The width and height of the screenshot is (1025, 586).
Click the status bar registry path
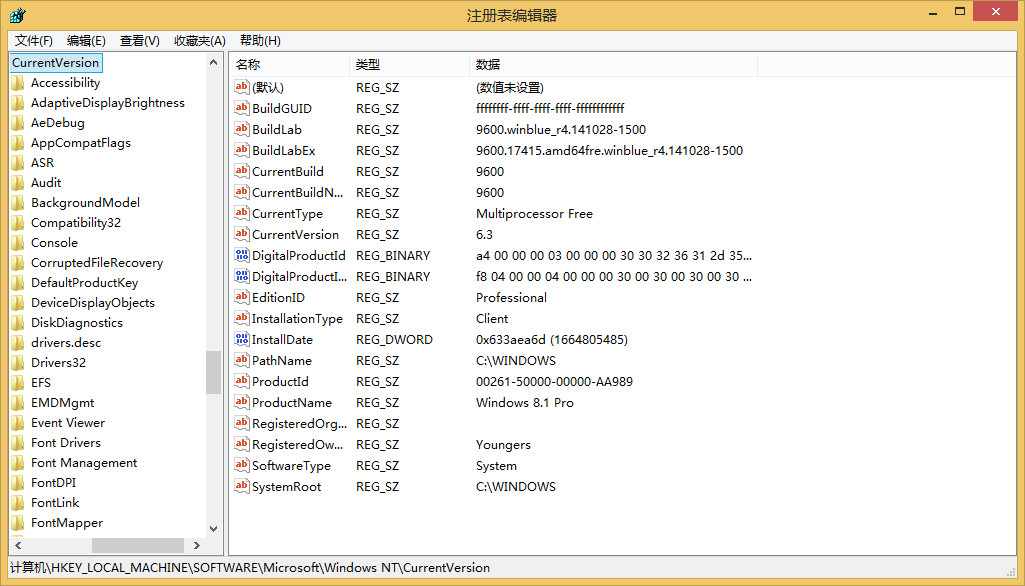pyautogui.click(x=250, y=568)
